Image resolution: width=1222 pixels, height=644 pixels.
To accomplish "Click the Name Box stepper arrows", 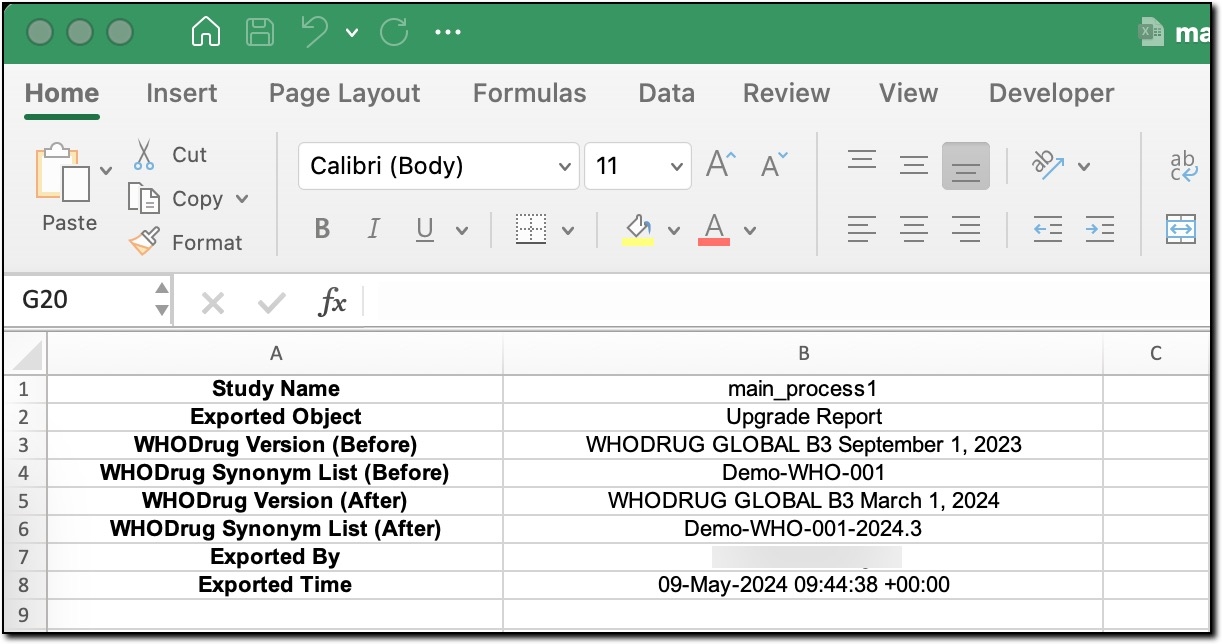I will coord(162,300).
